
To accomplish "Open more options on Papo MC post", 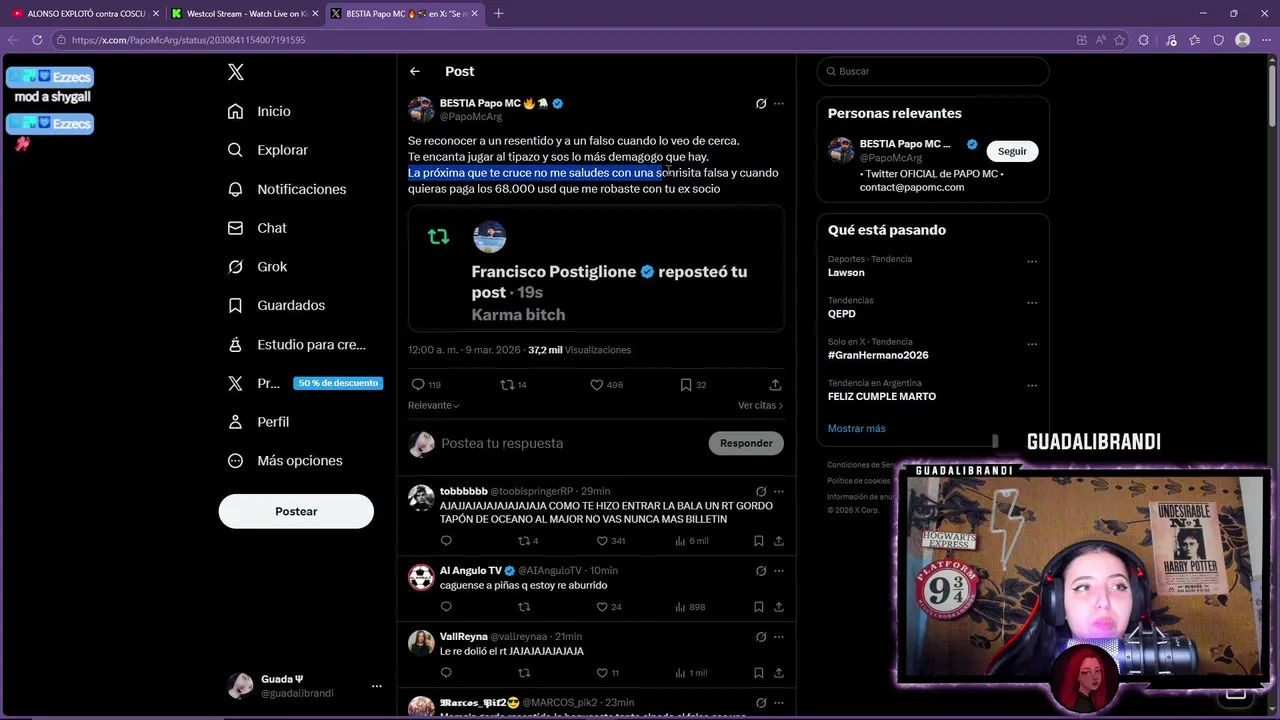I will [779, 103].
